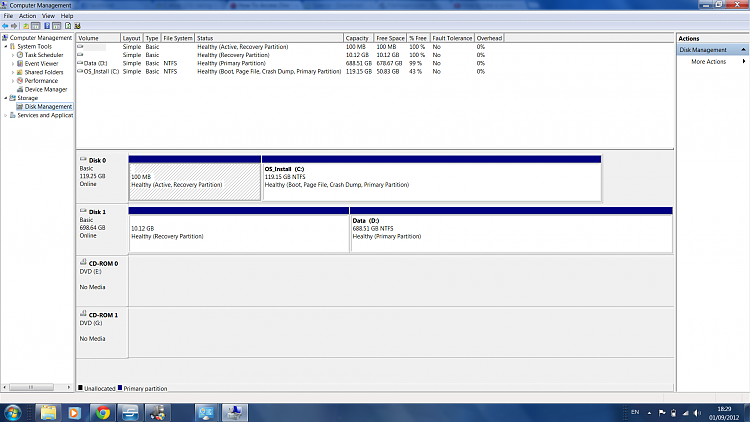Expand the Shared Folders node arrow
The image size is (750, 422).
pos(13,72)
